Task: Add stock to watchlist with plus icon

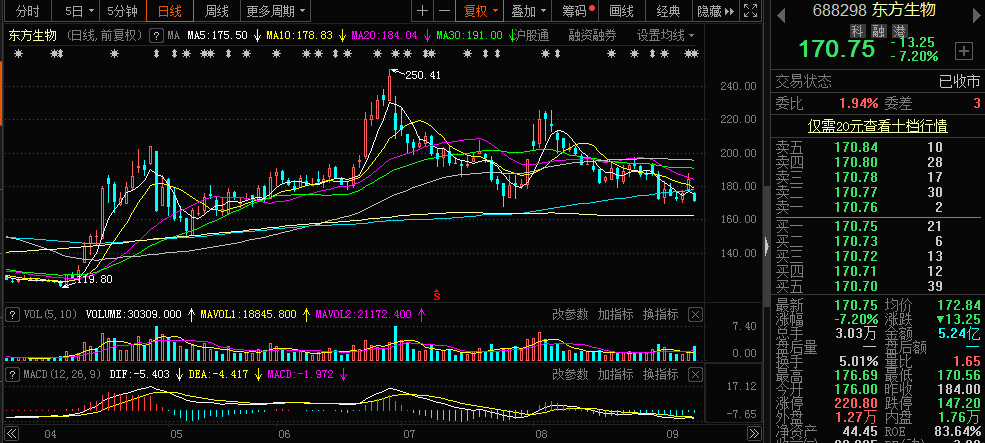Action: (963, 50)
